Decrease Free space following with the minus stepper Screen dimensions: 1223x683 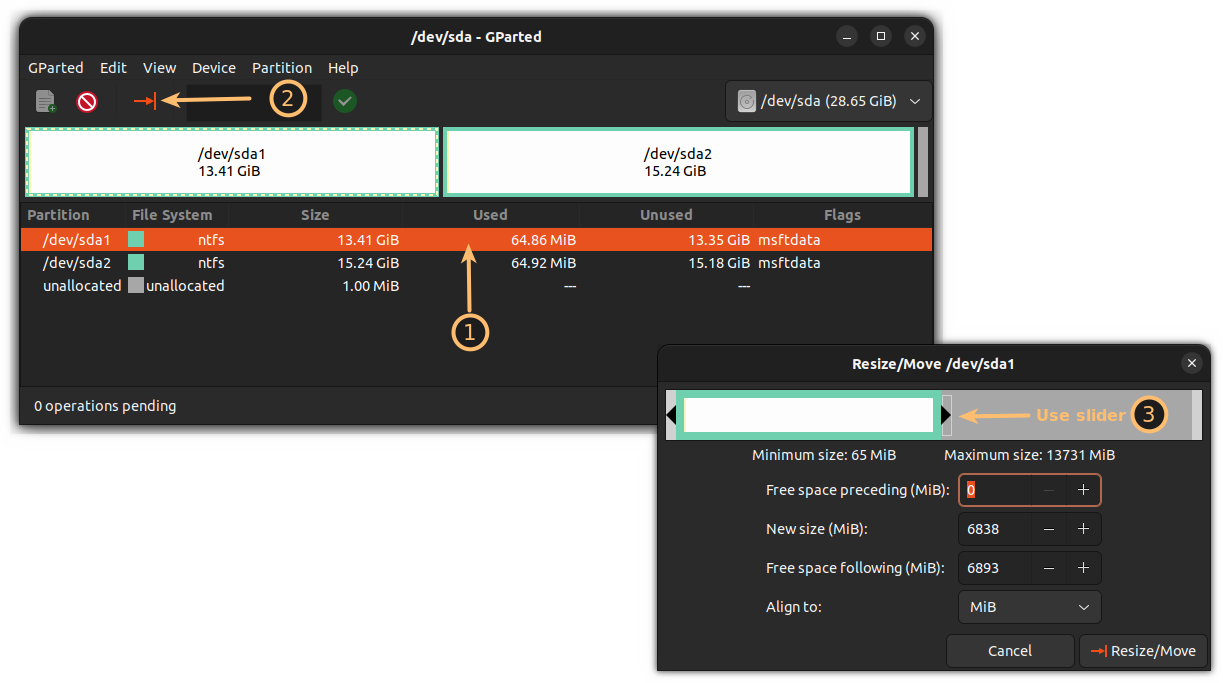pos(1048,567)
